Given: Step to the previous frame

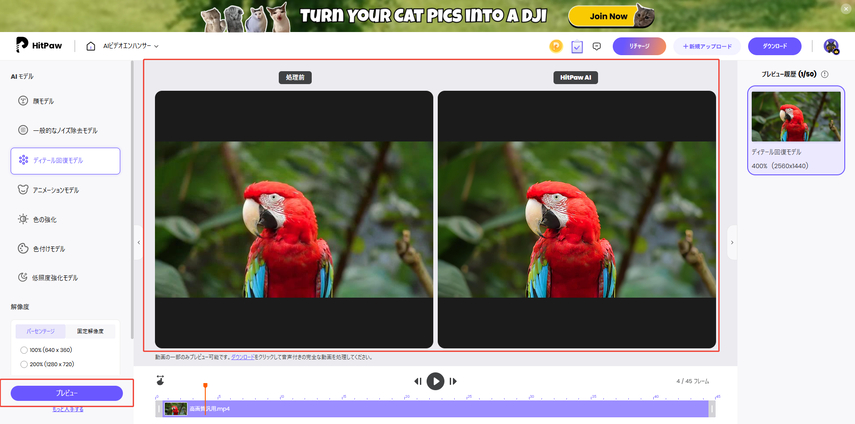Looking at the screenshot, I should pyautogui.click(x=418, y=381).
